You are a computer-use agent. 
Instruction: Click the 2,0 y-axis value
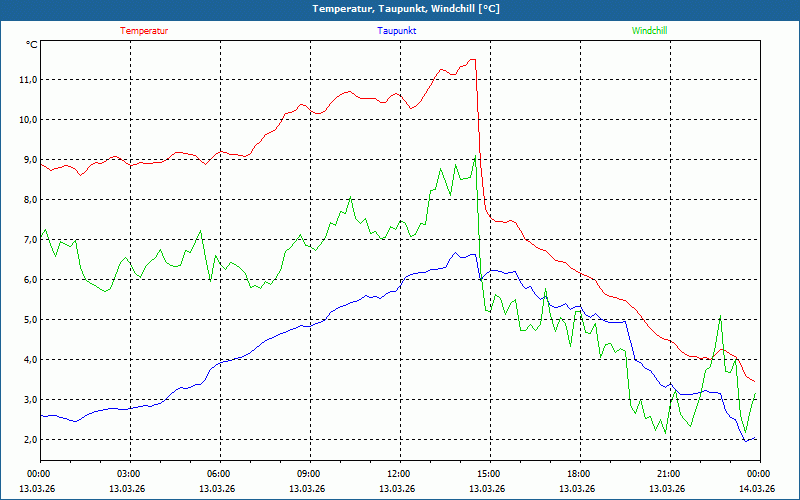[x=31, y=439]
